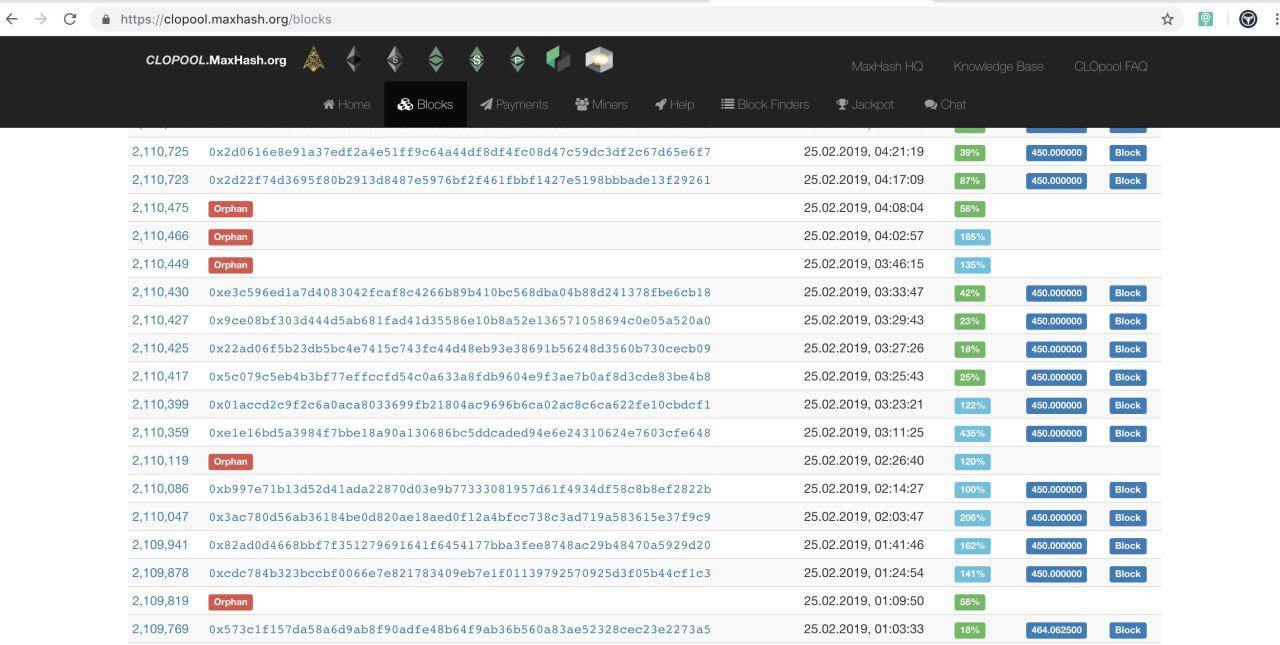
Task: Click the yellow pyramid coin icon
Action: point(313,60)
